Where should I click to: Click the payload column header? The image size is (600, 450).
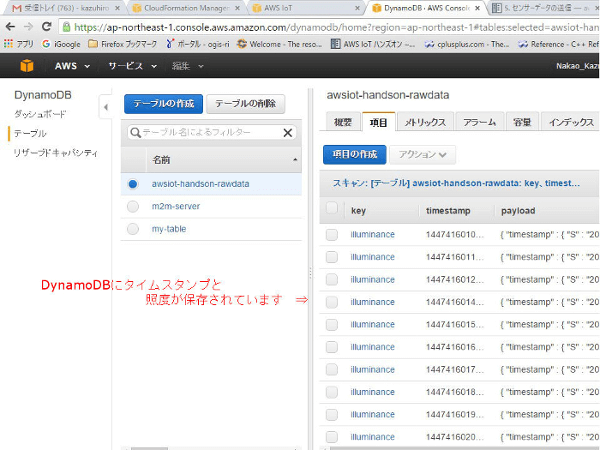518,211
